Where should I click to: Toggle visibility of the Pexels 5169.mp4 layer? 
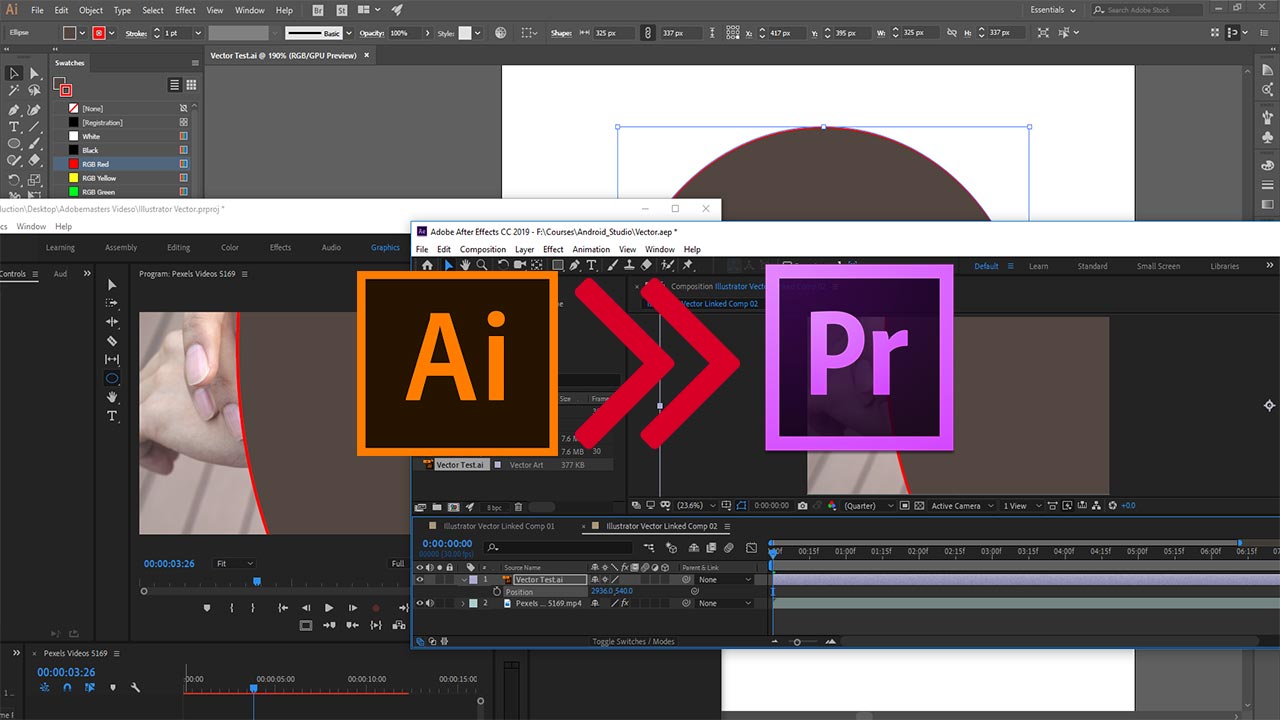pyautogui.click(x=419, y=603)
